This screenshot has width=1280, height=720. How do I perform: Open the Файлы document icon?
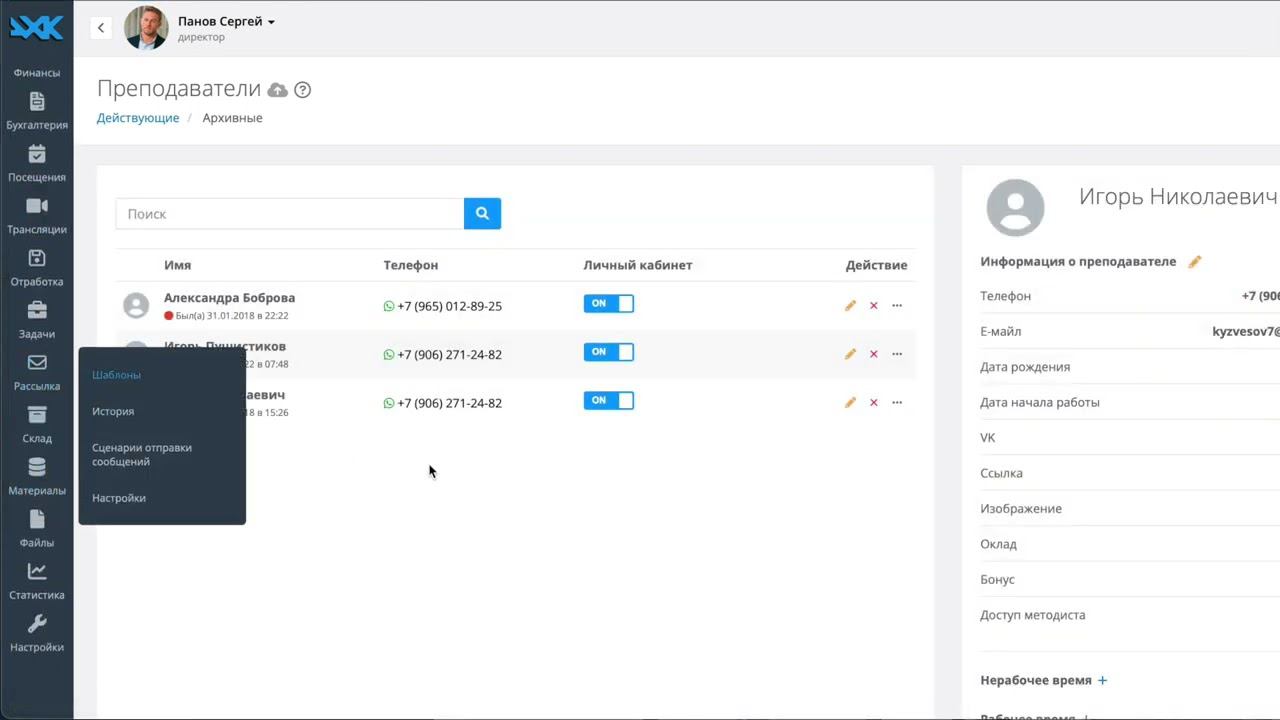(37, 518)
